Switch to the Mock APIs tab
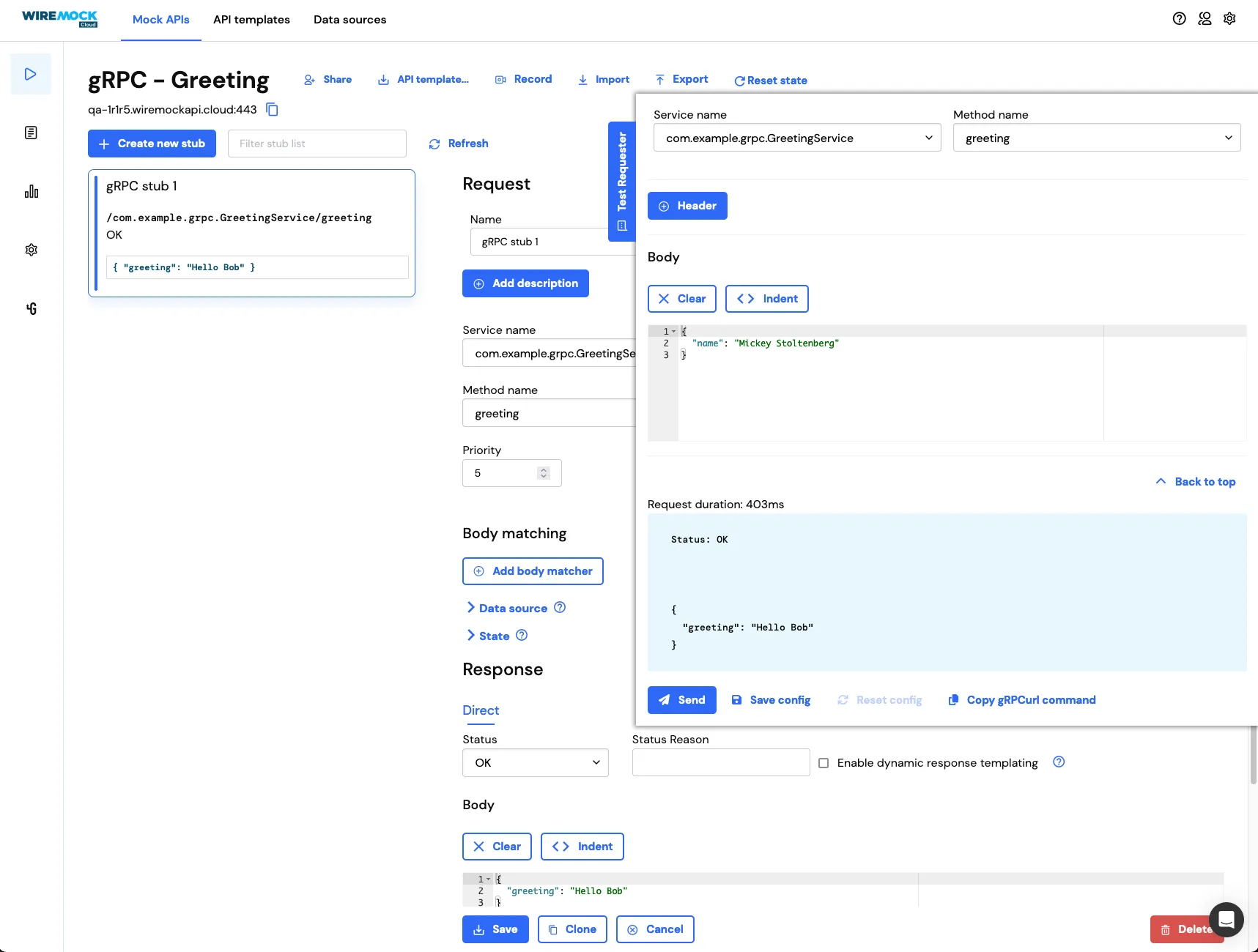 point(161,20)
